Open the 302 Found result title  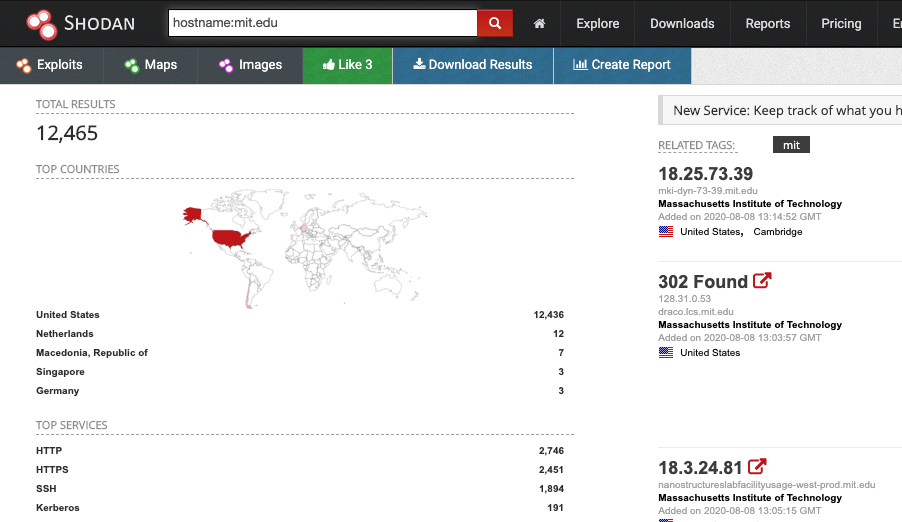pos(703,281)
